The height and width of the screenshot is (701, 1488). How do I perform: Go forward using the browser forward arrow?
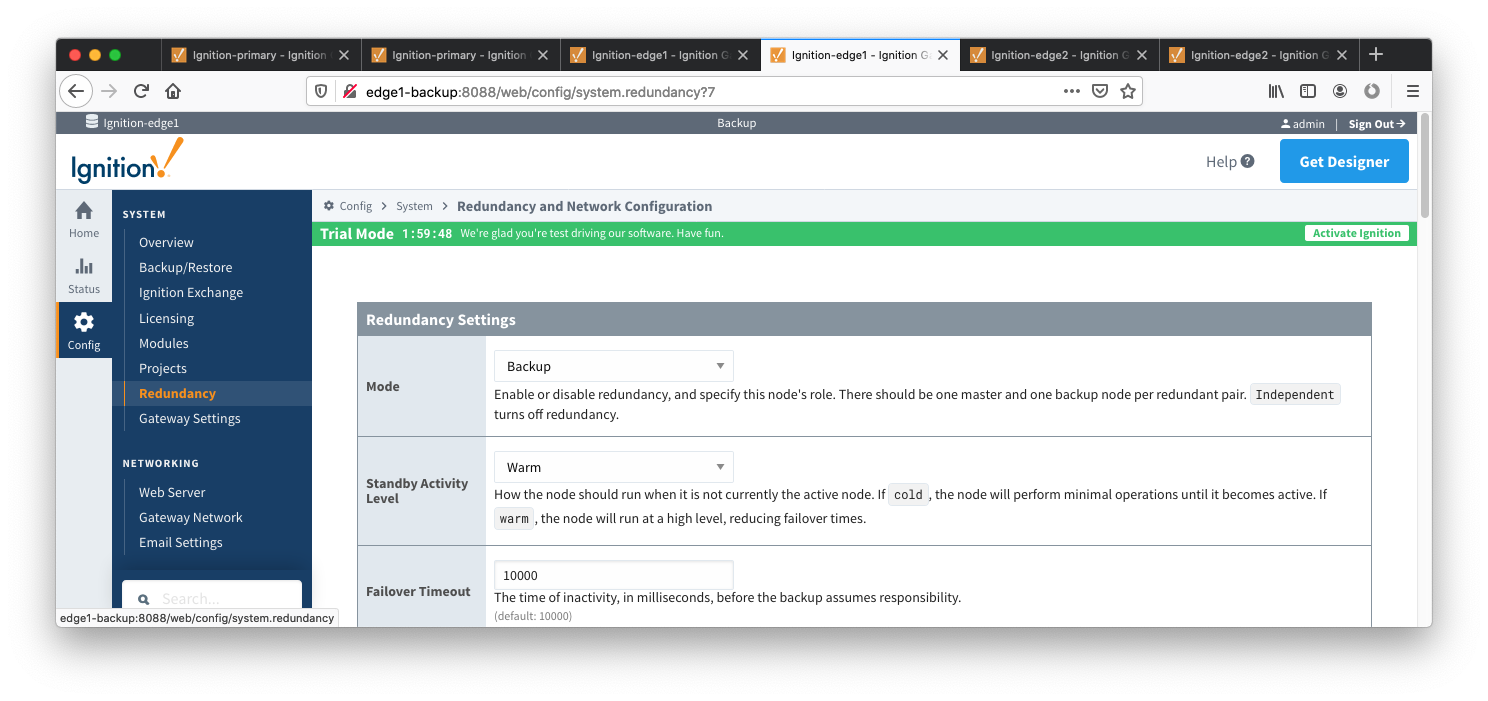click(109, 91)
